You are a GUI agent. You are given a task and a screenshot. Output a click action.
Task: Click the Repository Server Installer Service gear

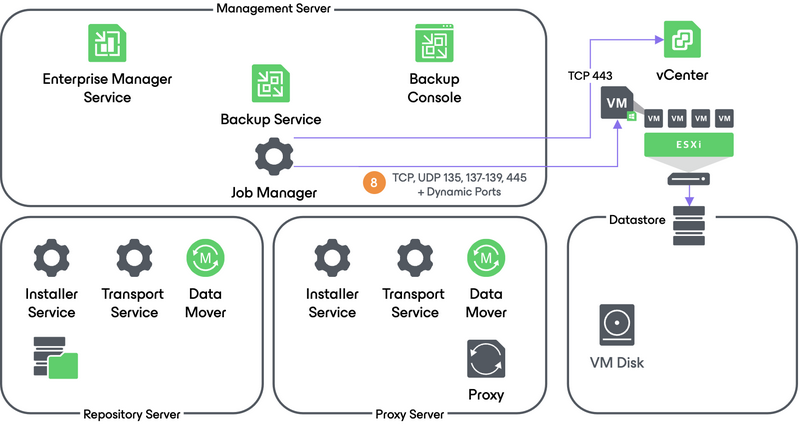(52, 258)
